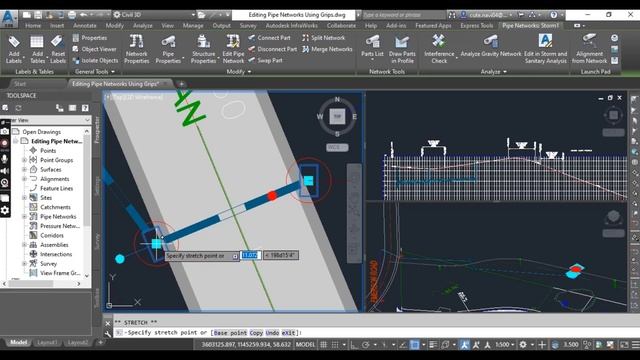The image size is (640, 360).
Task: Expand the Modify panel dropdown
Action: pyautogui.click(x=238, y=71)
